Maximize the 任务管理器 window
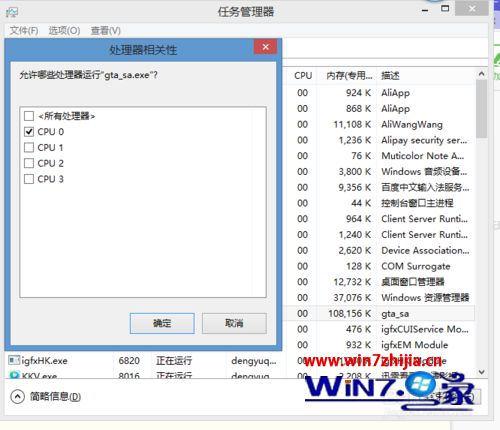The image size is (500, 430). tap(445, 9)
